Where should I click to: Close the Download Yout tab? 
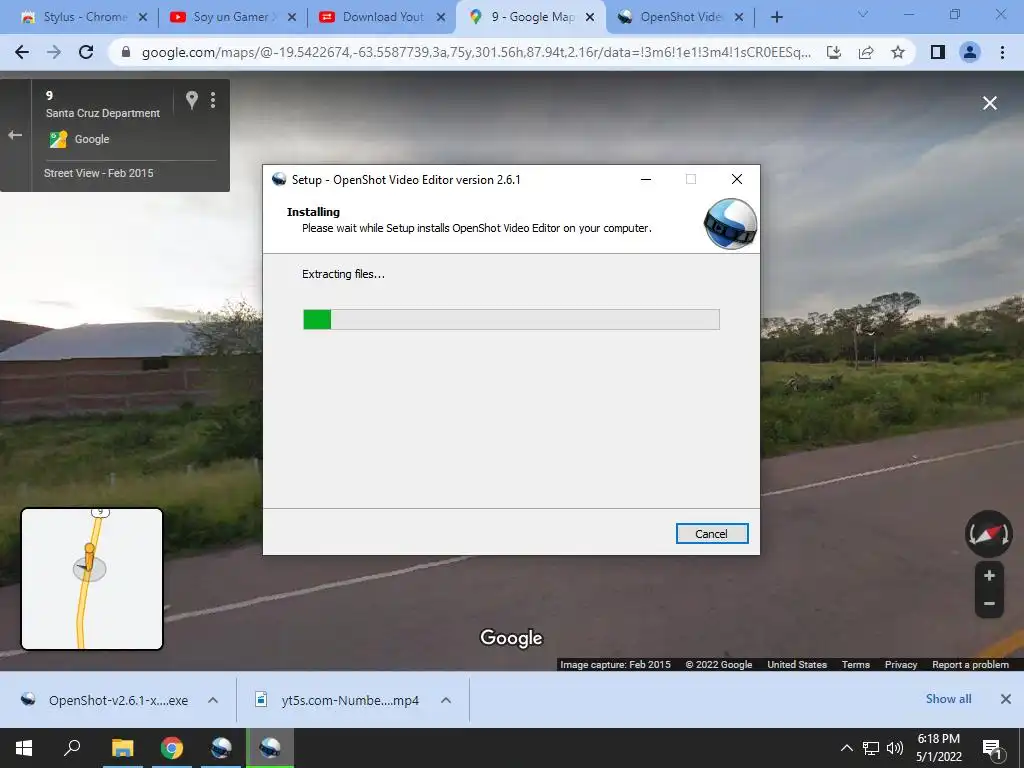click(x=441, y=18)
